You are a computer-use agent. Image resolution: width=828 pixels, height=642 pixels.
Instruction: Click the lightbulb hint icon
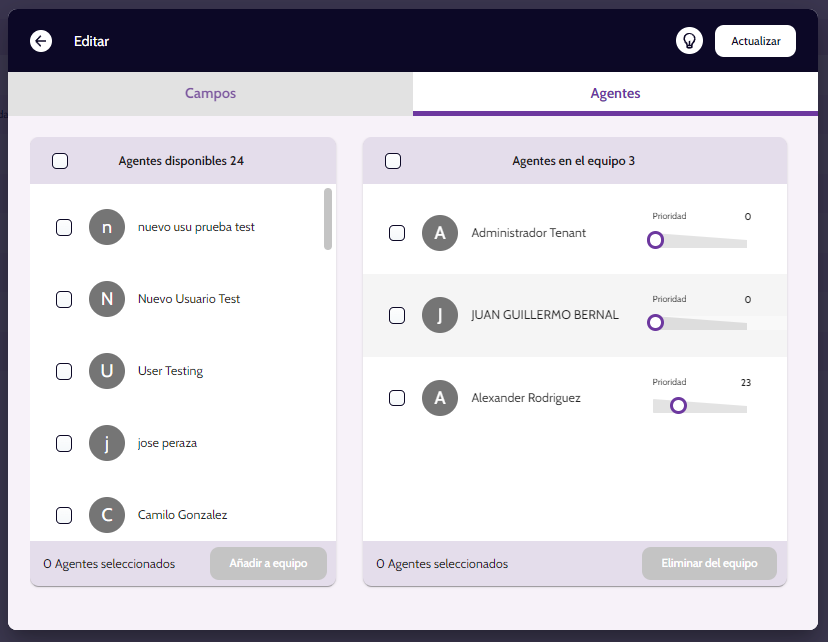(x=689, y=41)
